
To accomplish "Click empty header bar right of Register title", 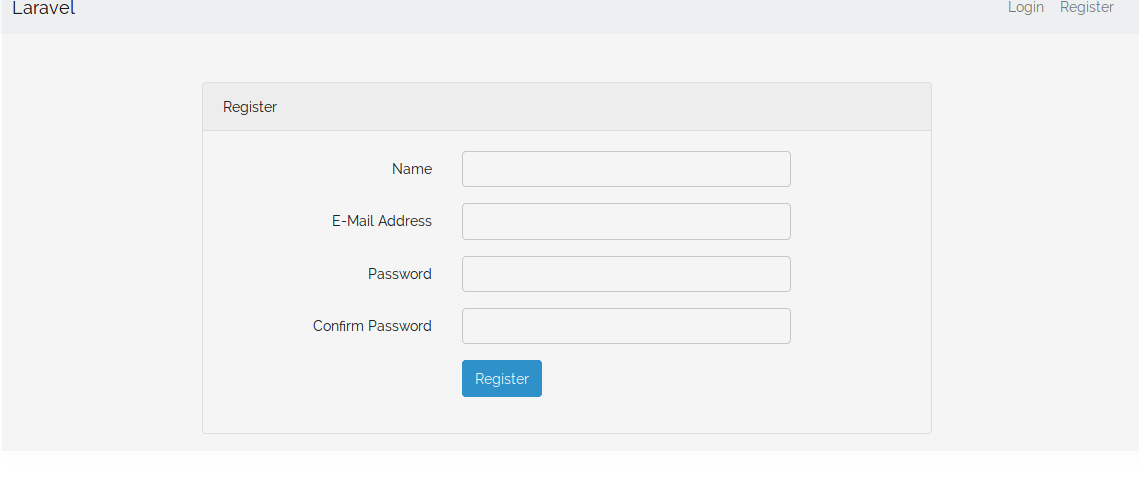I will [x=600, y=107].
